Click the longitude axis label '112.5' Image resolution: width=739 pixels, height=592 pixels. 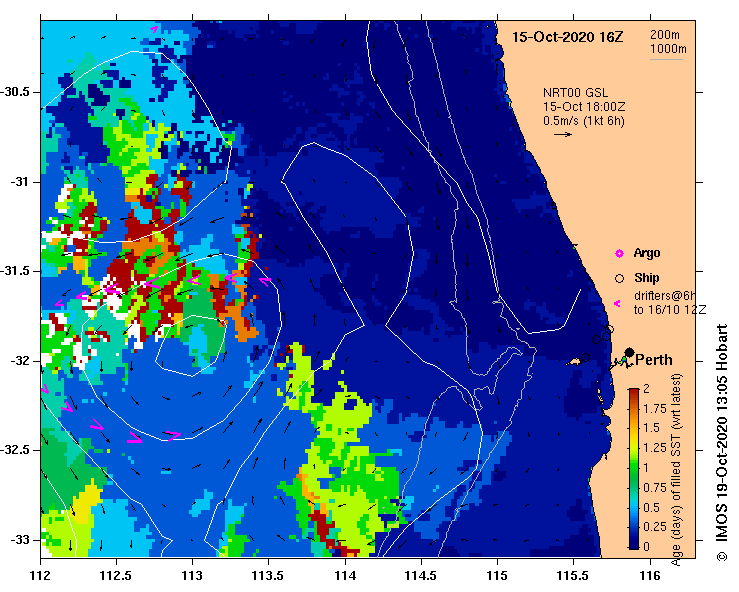tap(116, 576)
